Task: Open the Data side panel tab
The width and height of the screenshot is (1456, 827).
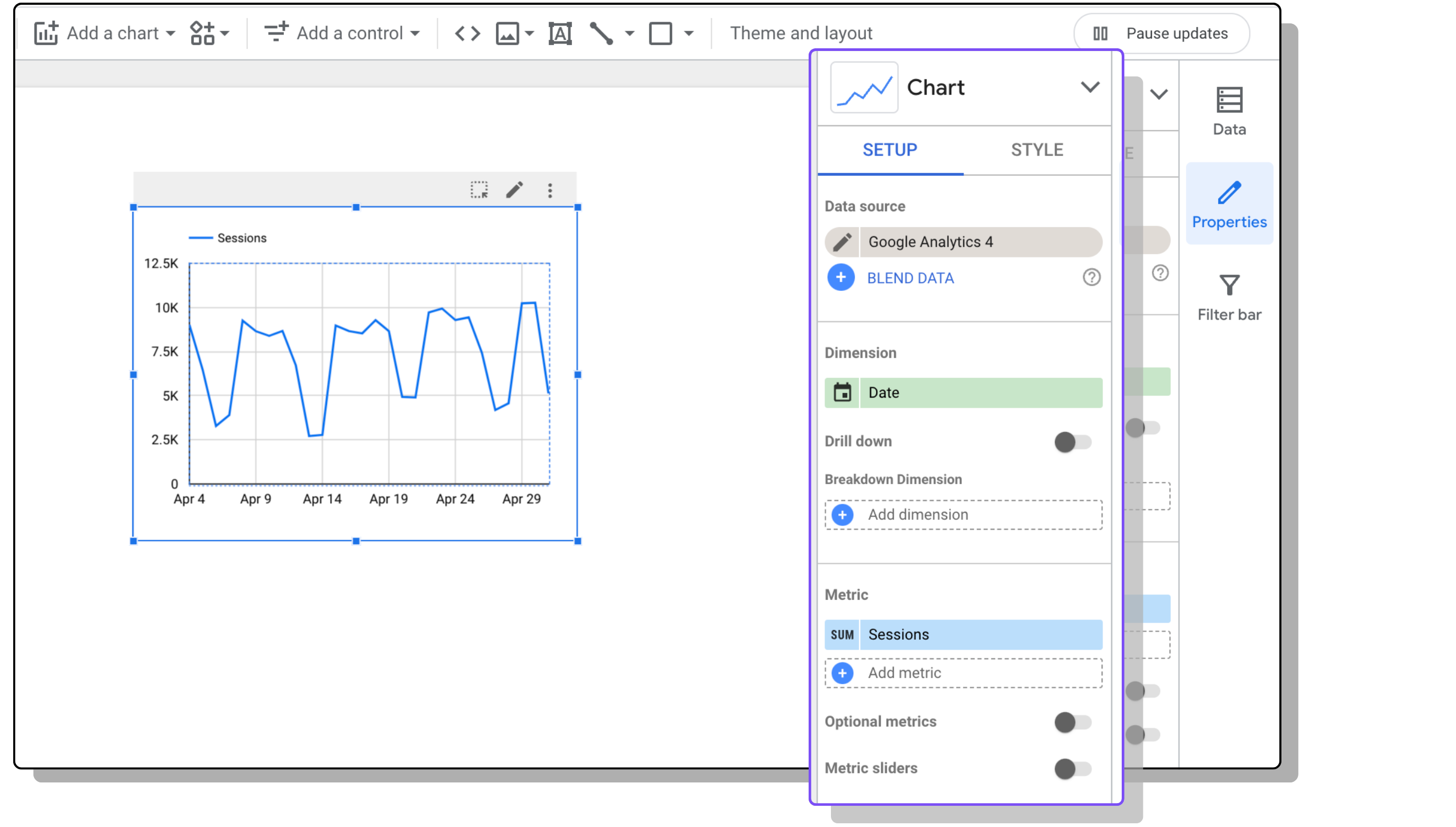Action: [x=1229, y=111]
